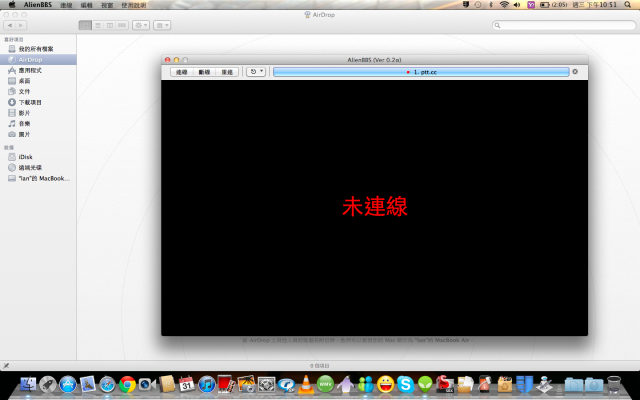Open Skype from the Dock
The image size is (640, 400).
[405, 384]
